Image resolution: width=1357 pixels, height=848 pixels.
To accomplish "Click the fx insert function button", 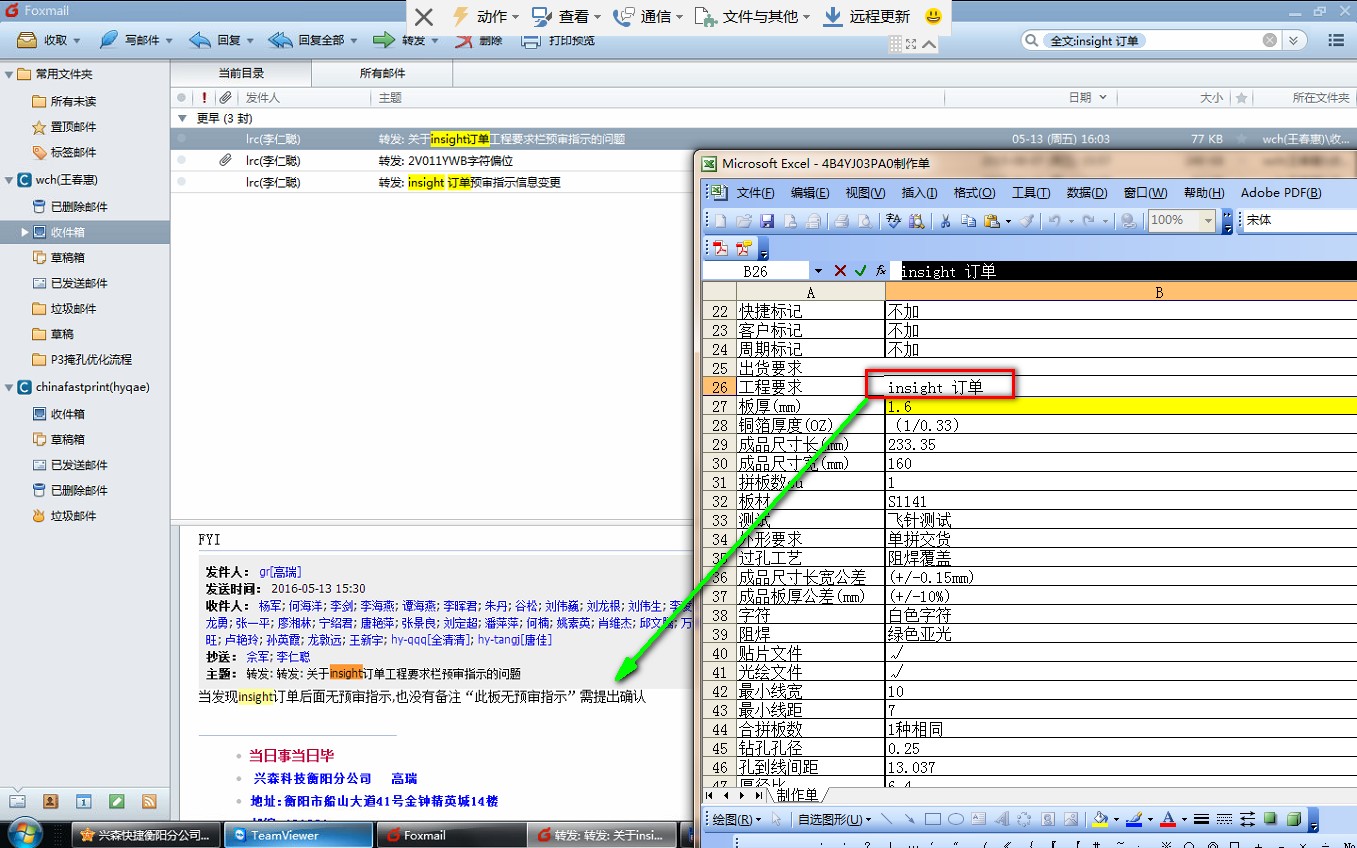I will [x=880, y=271].
